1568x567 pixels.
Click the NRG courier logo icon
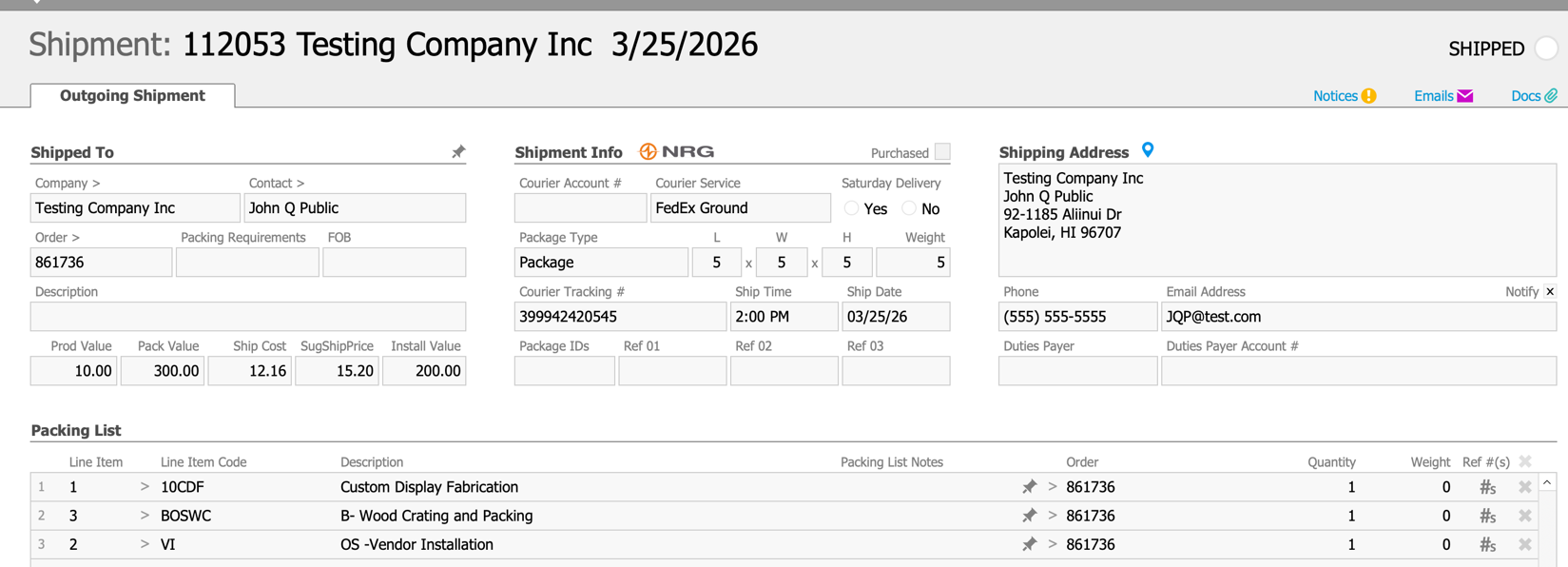648,152
